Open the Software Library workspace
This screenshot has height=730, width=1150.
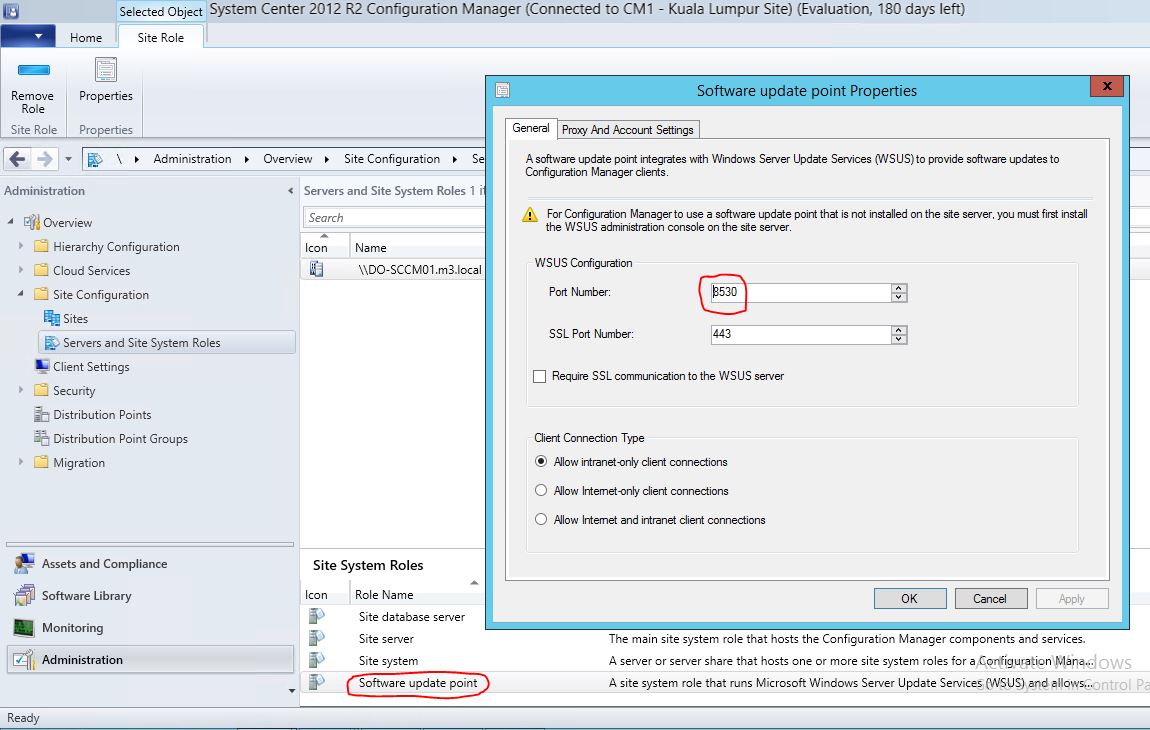(x=87, y=595)
